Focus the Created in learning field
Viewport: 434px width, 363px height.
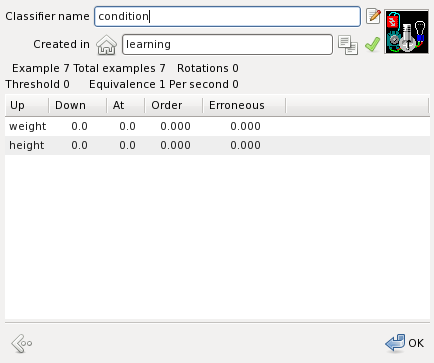227,44
